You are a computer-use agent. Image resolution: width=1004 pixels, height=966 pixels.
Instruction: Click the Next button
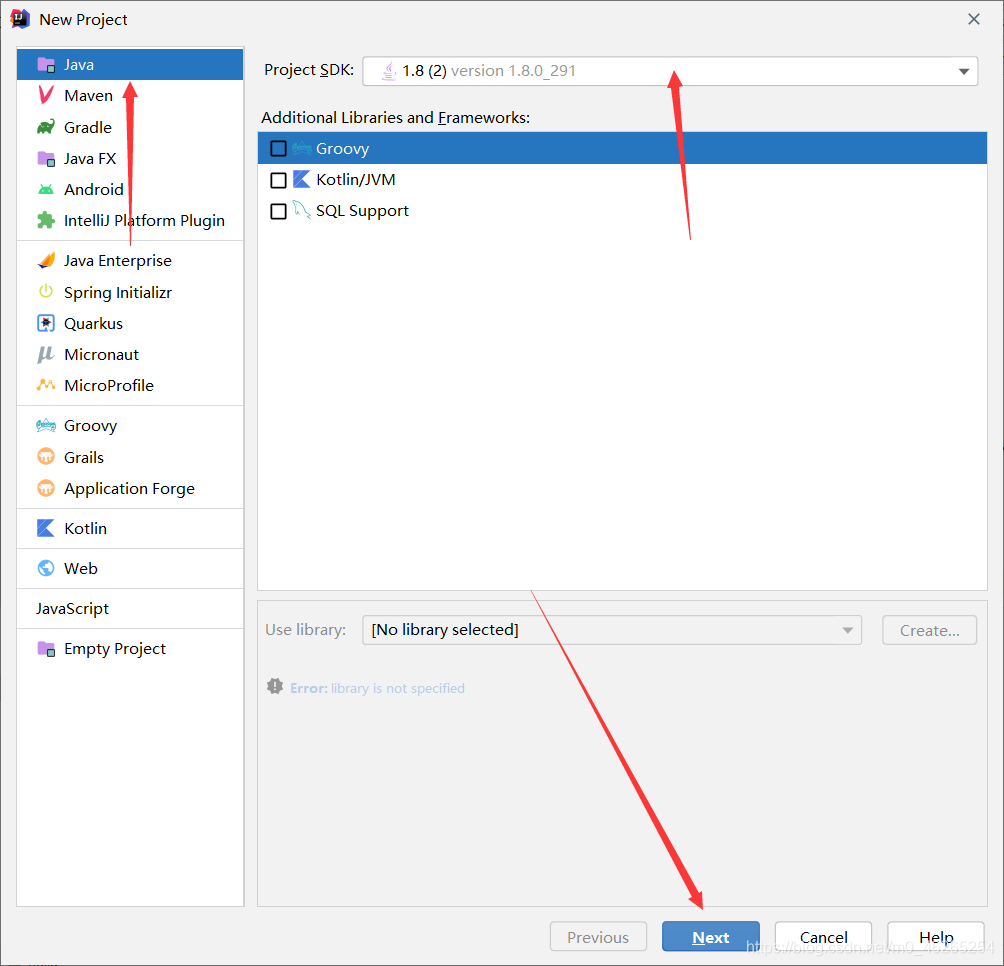[711, 937]
